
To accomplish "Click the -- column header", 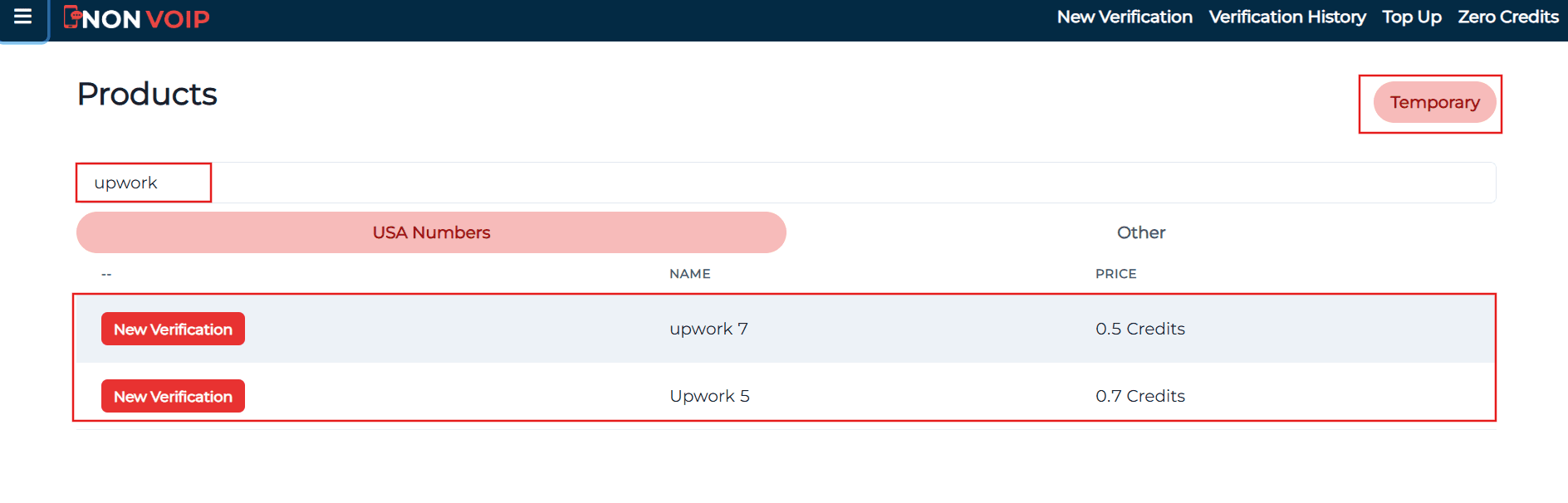I will click(x=104, y=274).
